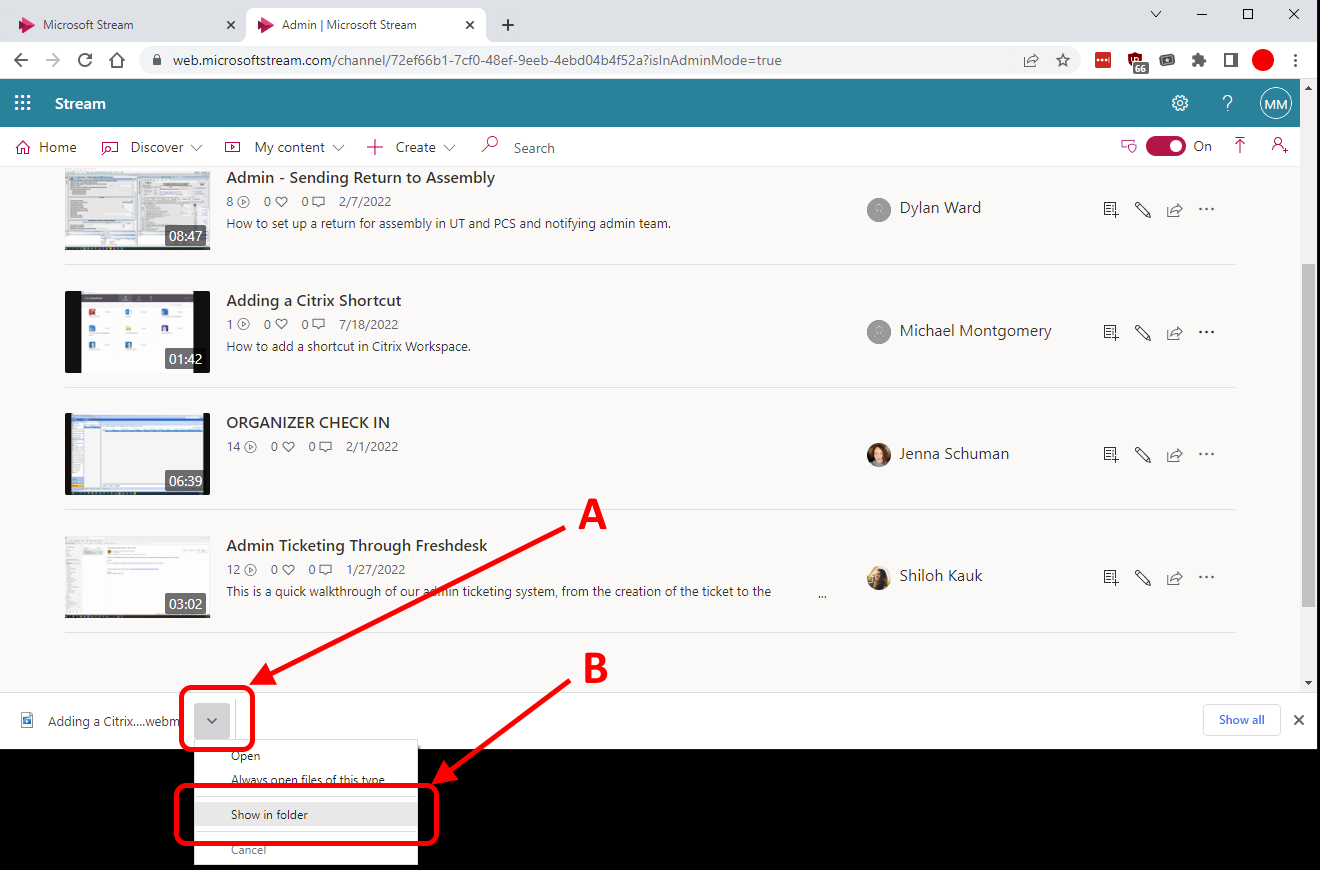1320x870 pixels.
Task: Open the Chrome extensions puzzle icon
Action: 1199,60
